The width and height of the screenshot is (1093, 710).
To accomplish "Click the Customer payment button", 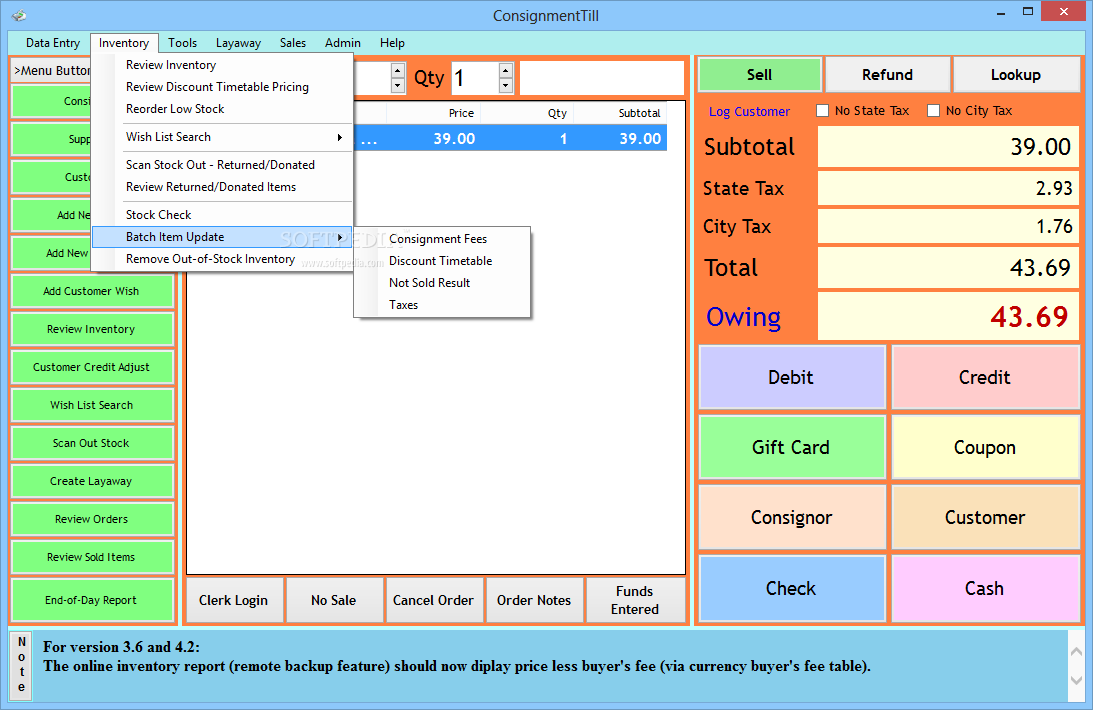I will pyautogui.click(x=985, y=518).
